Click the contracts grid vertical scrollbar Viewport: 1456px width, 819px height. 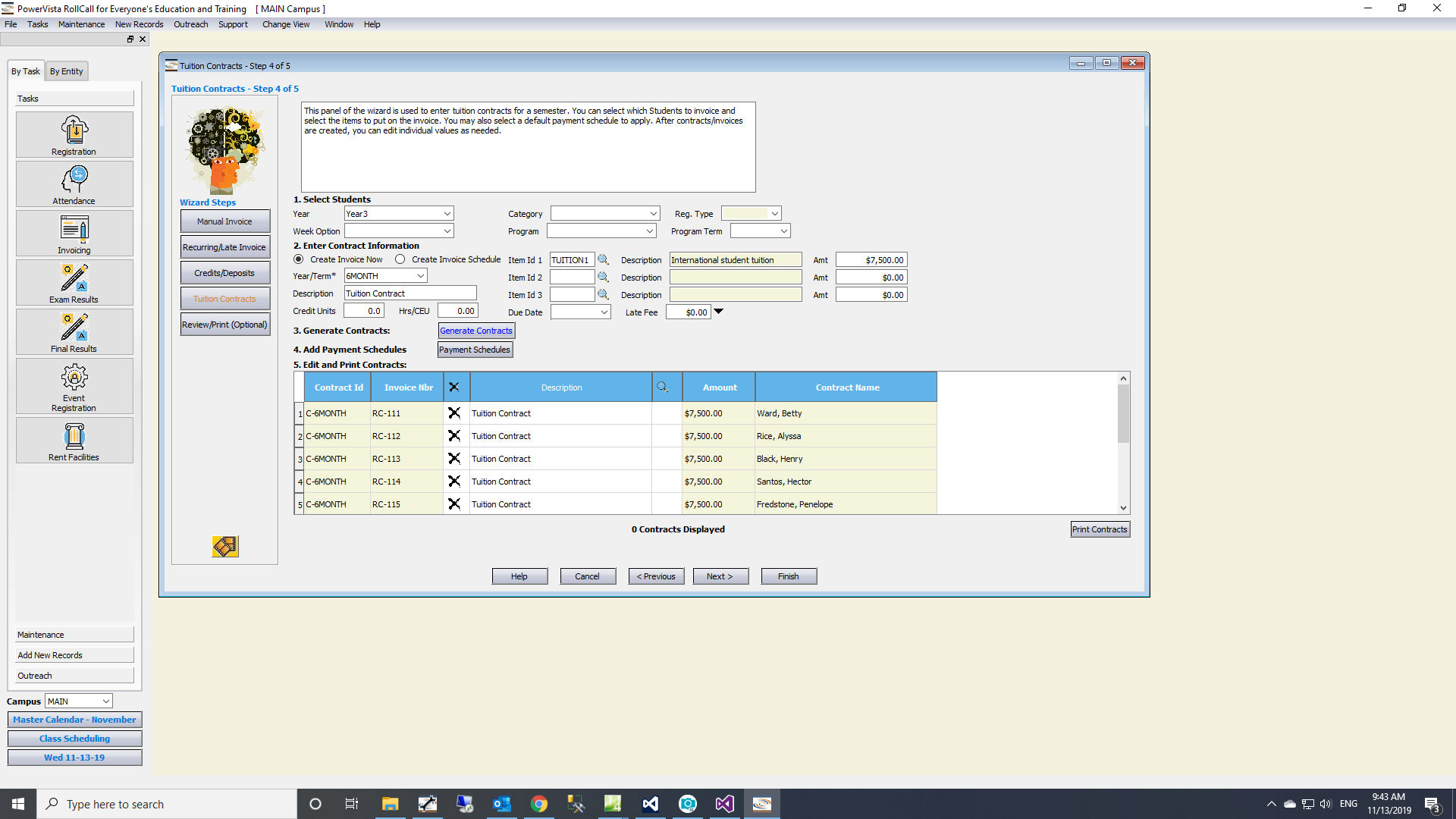click(1123, 444)
